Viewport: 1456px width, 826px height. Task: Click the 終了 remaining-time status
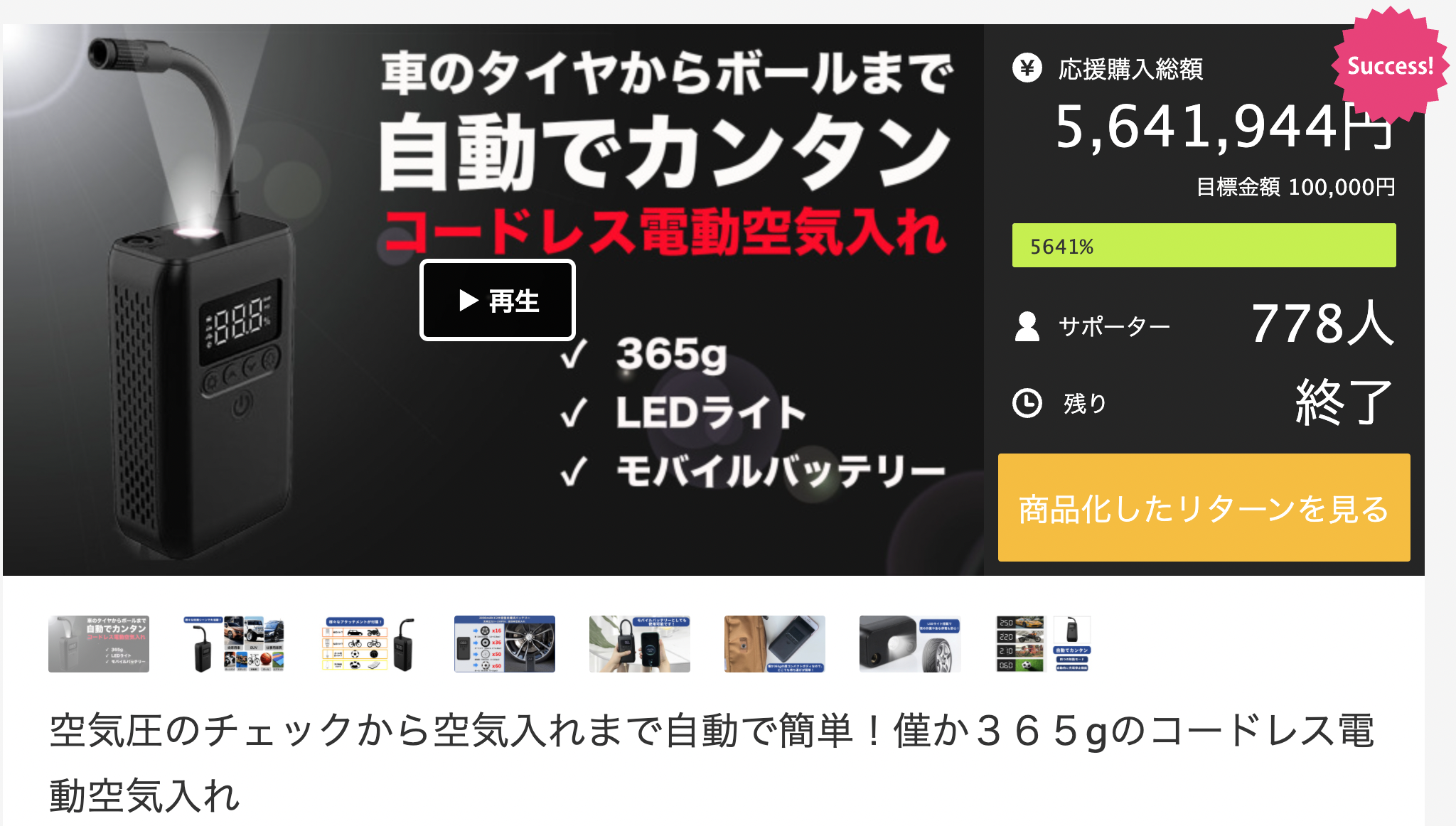[x=1344, y=402]
